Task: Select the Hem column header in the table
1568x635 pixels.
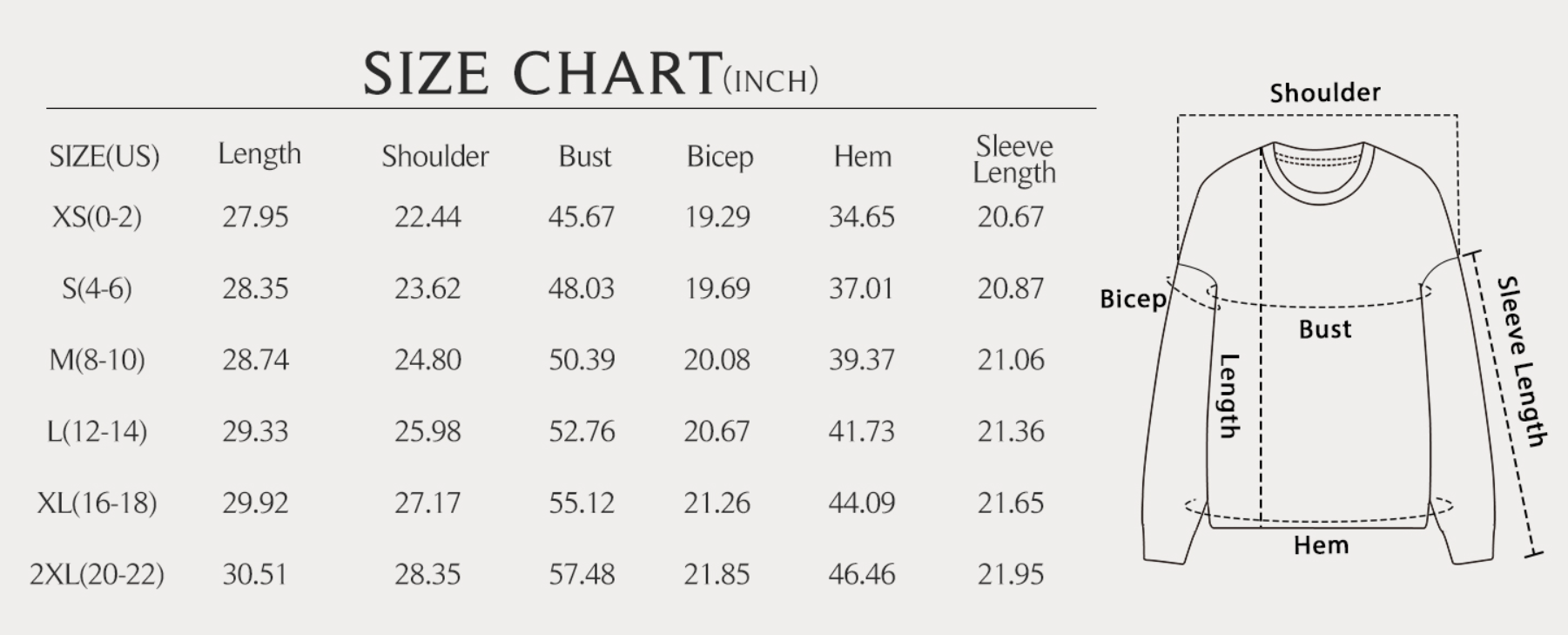Action: pos(862,157)
